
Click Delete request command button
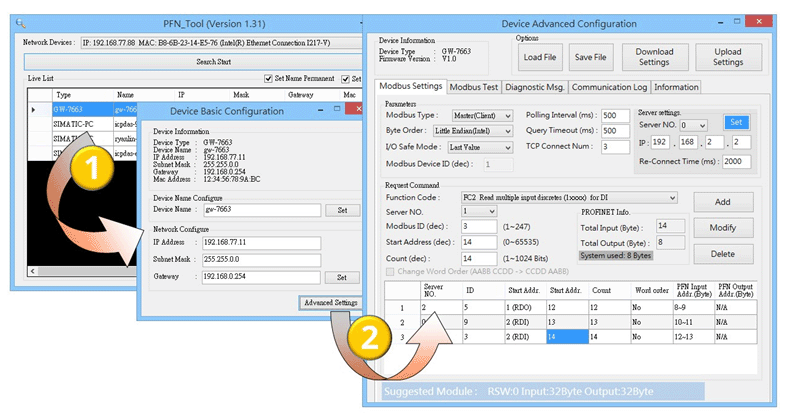pos(723,254)
